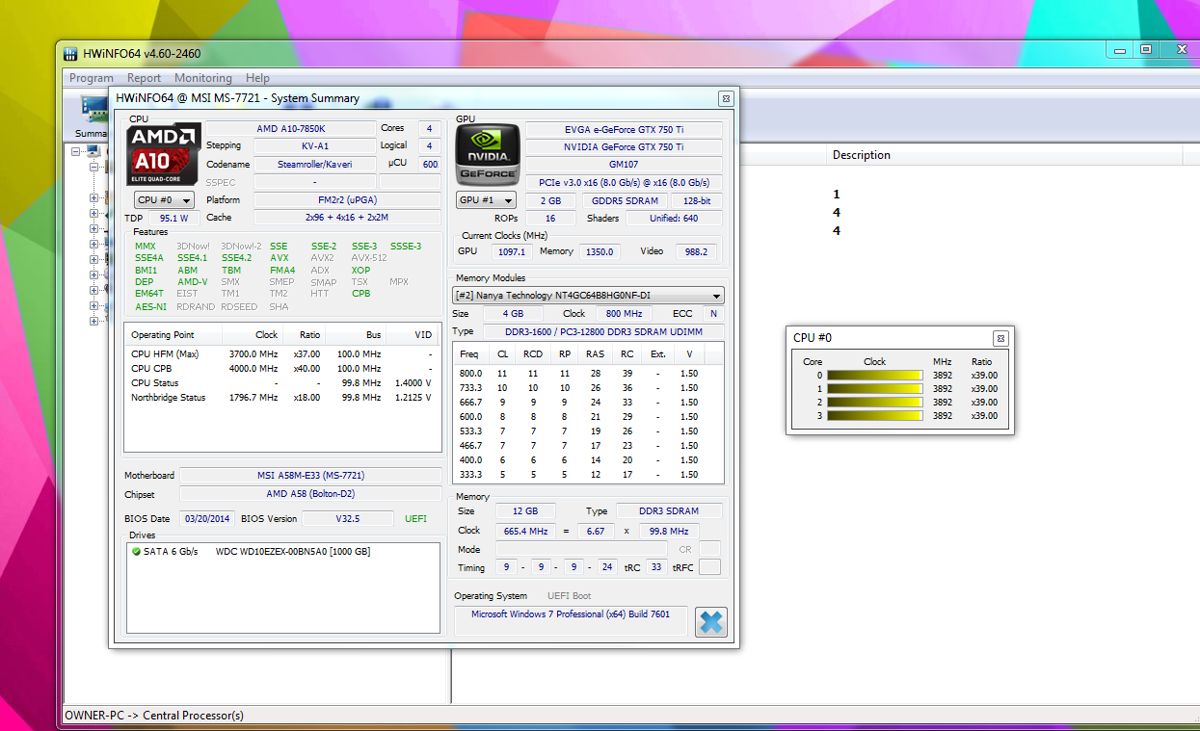Click the OWNER-PC status bar path
This screenshot has height=731, width=1200.
[154, 715]
